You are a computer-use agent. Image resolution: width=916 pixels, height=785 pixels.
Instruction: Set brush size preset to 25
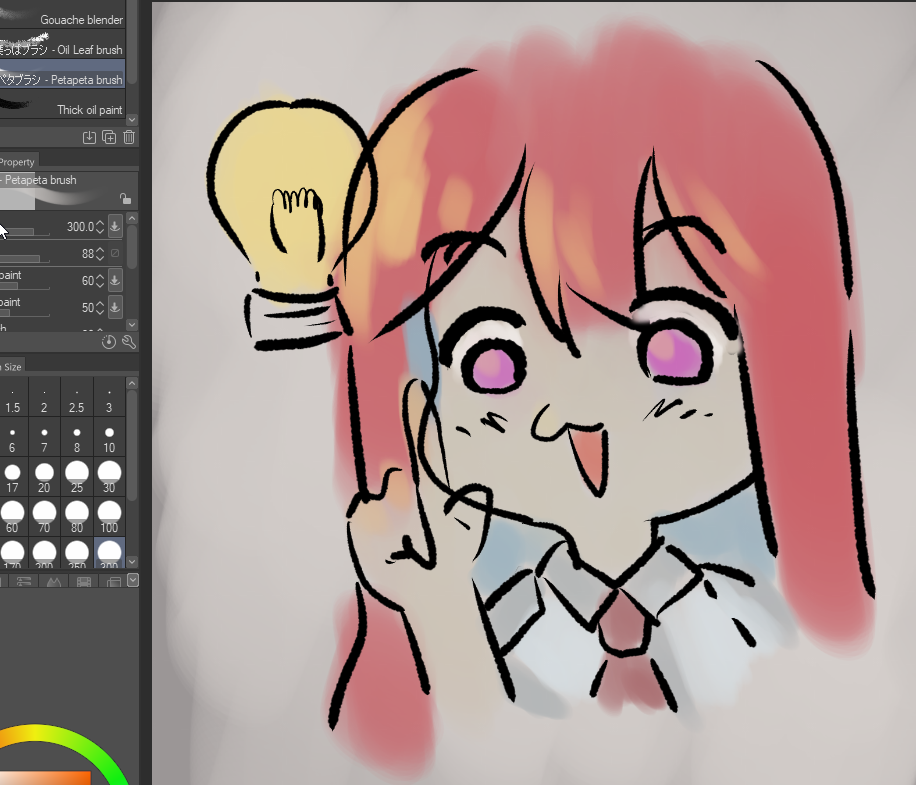[x=77, y=478]
